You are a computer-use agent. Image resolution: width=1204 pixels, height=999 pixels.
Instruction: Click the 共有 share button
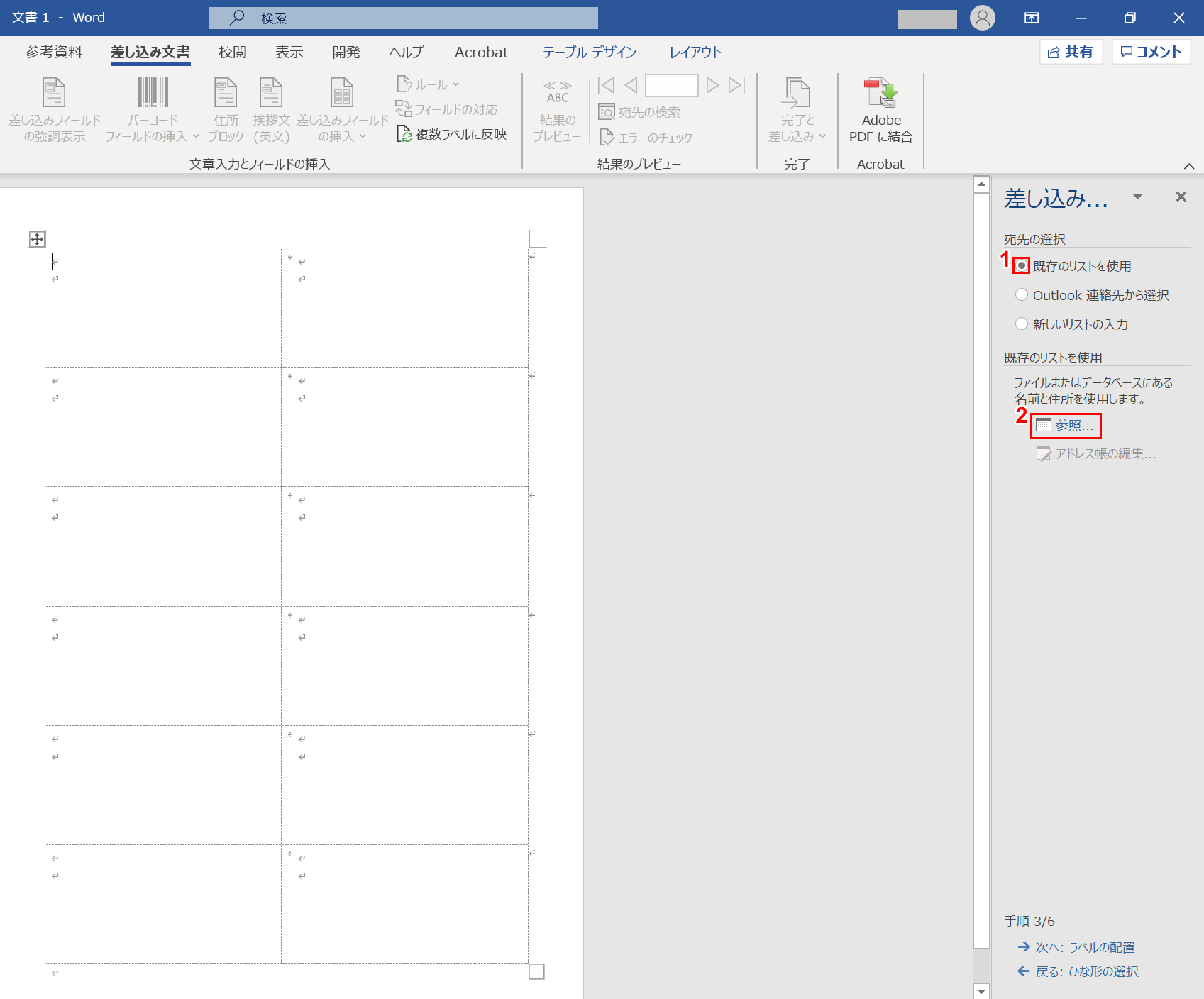tap(1071, 52)
